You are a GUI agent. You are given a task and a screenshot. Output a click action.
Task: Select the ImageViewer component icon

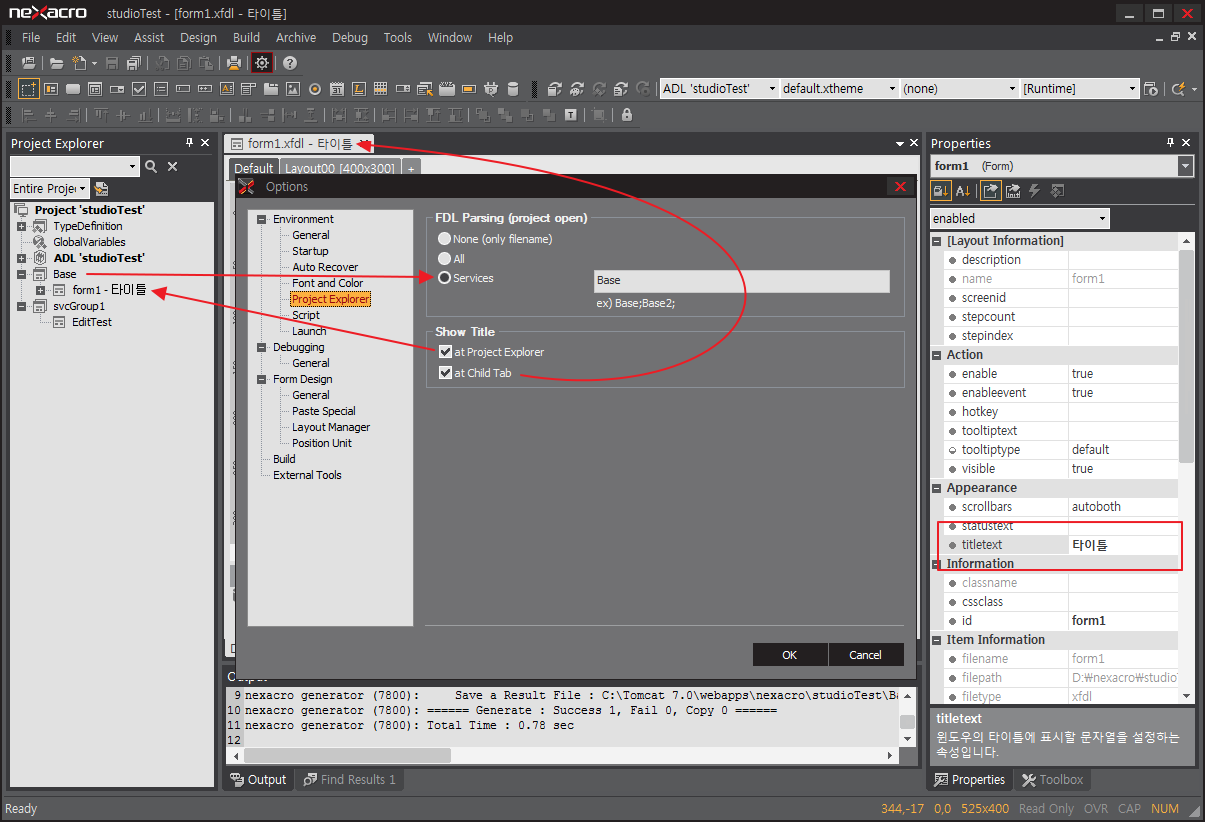pos(292,88)
